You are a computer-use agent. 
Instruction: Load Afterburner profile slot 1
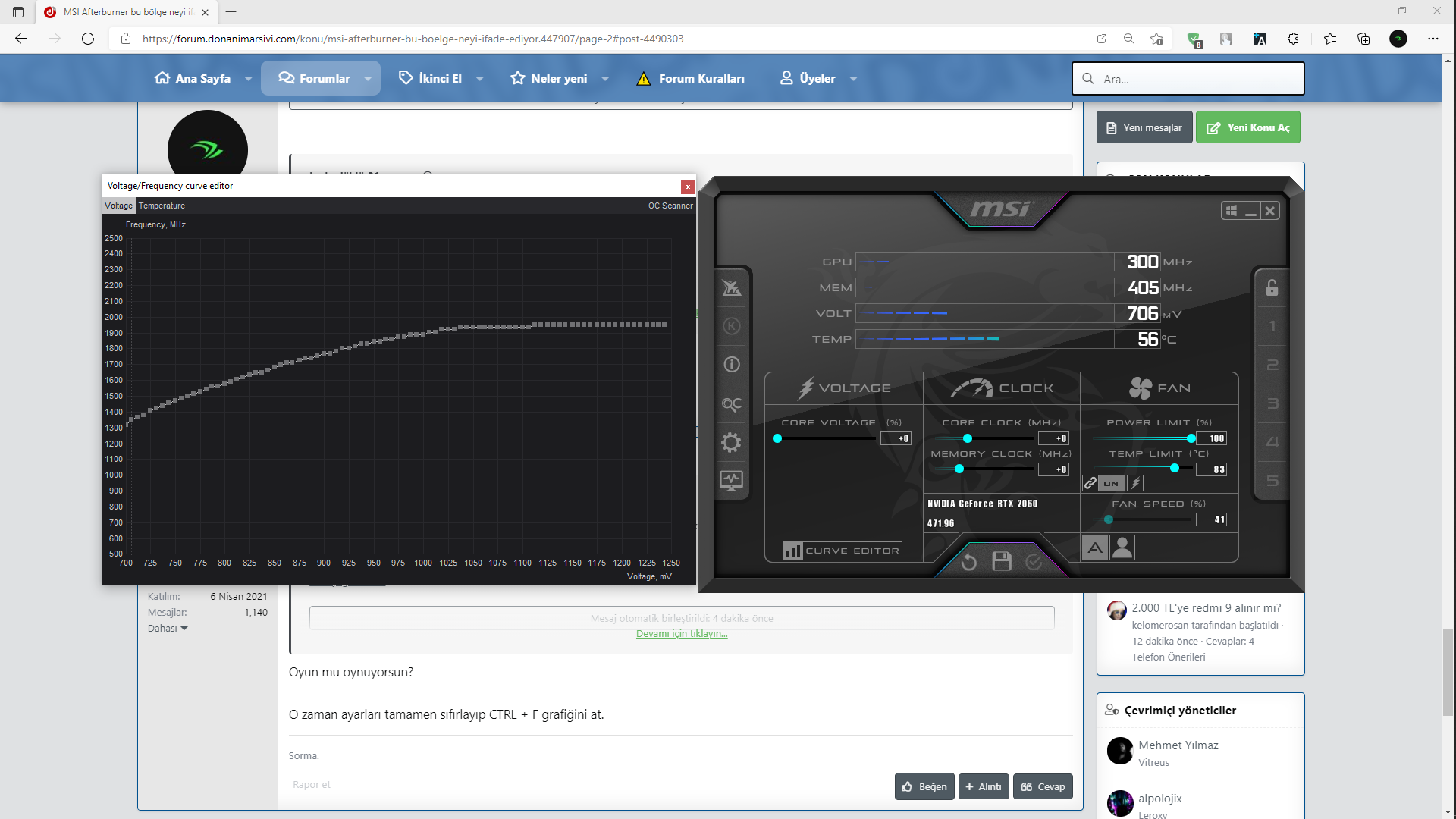point(1272,326)
